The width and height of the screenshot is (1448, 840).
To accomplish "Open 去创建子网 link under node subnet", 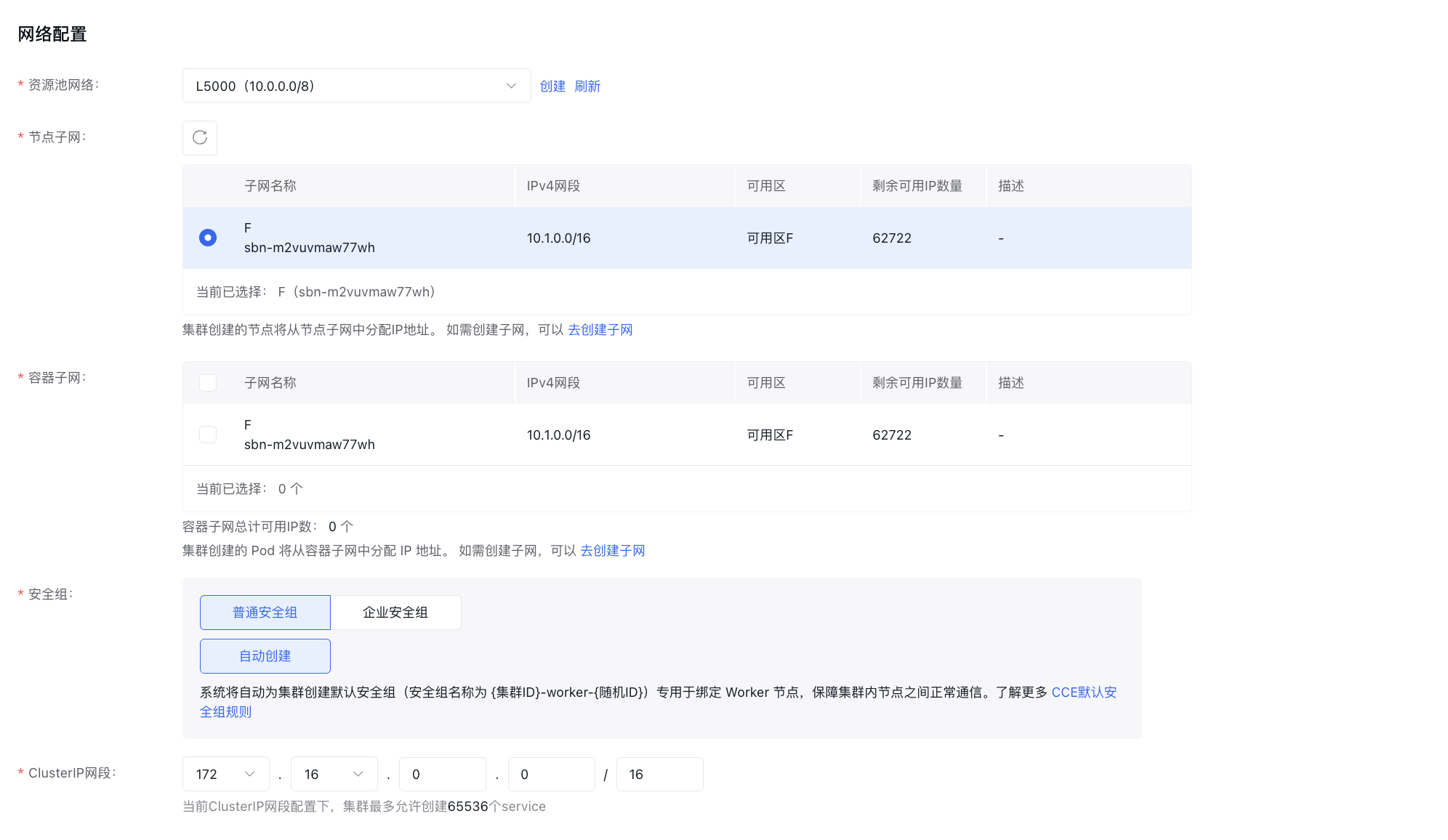I will click(x=600, y=330).
